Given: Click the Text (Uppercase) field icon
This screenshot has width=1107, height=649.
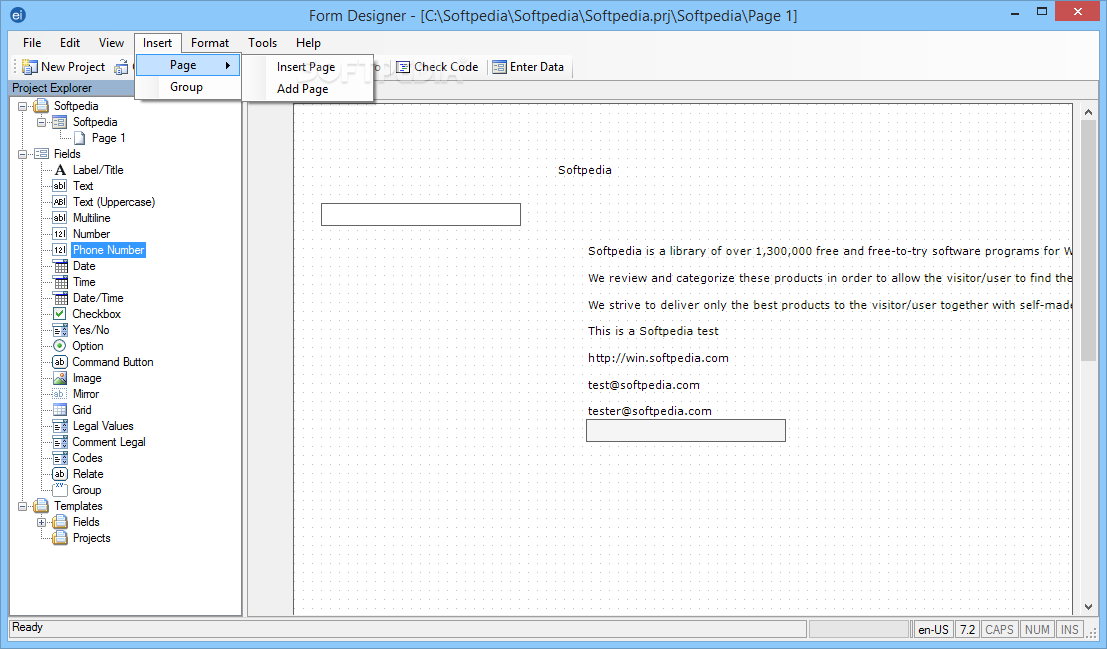Looking at the screenshot, I should (60, 202).
